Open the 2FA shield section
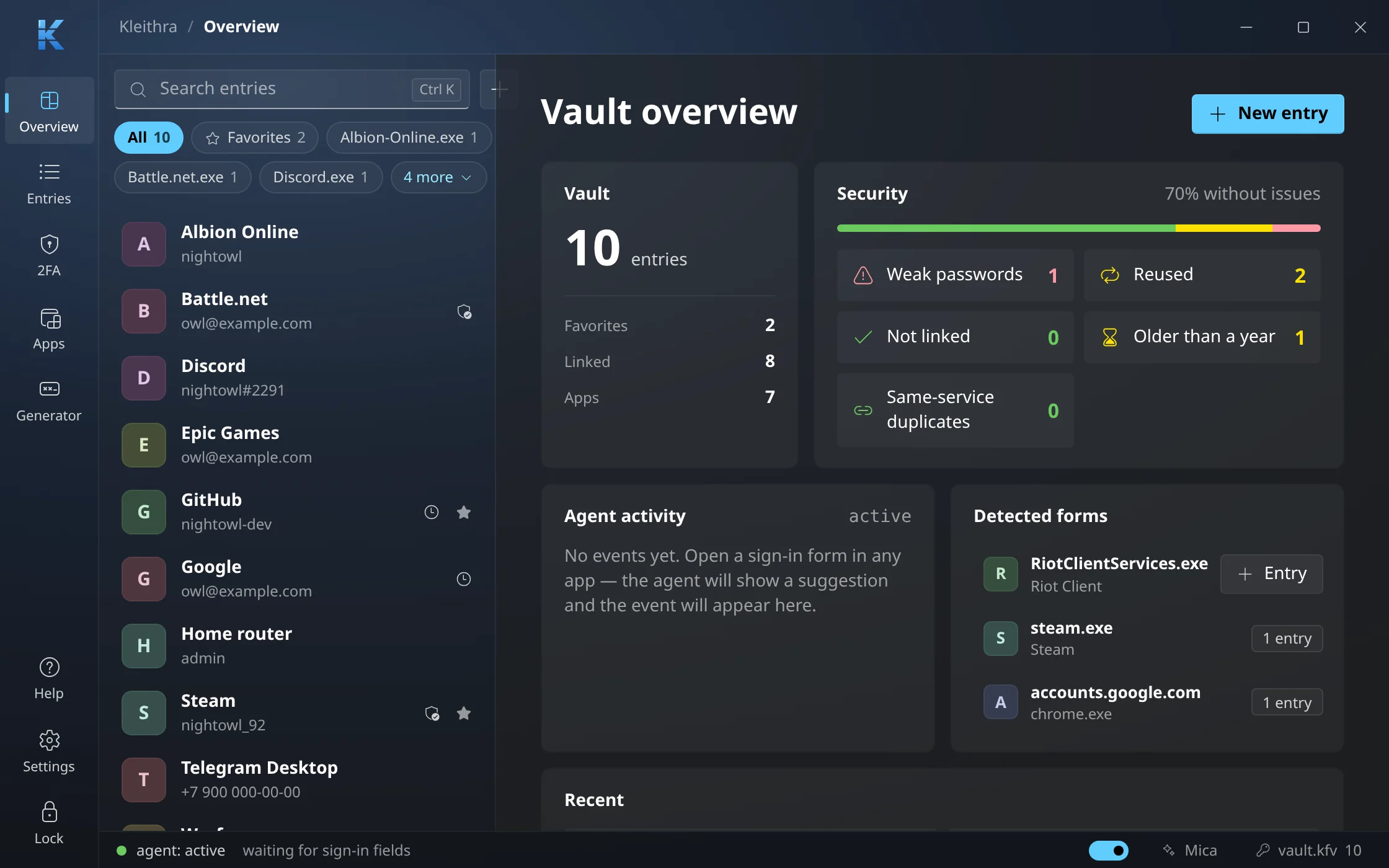 point(49,255)
